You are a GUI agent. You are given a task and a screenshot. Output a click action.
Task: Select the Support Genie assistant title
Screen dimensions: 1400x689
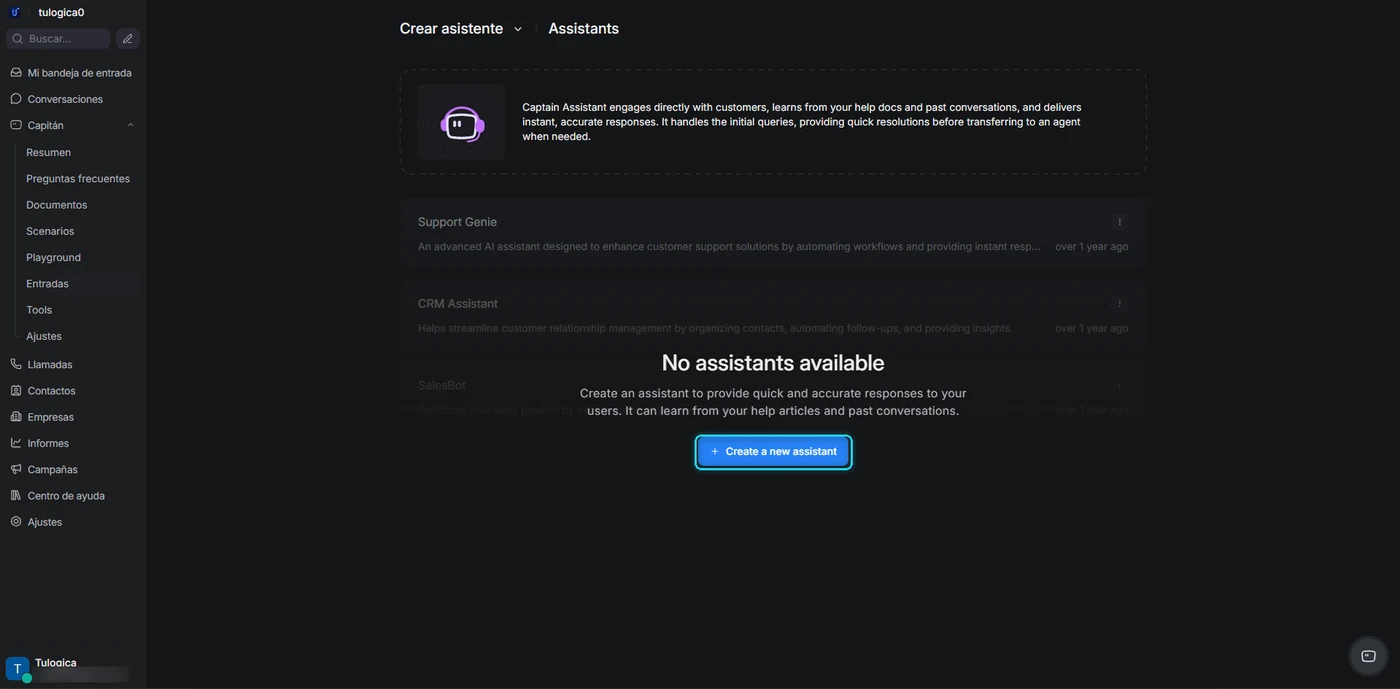[x=457, y=222]
